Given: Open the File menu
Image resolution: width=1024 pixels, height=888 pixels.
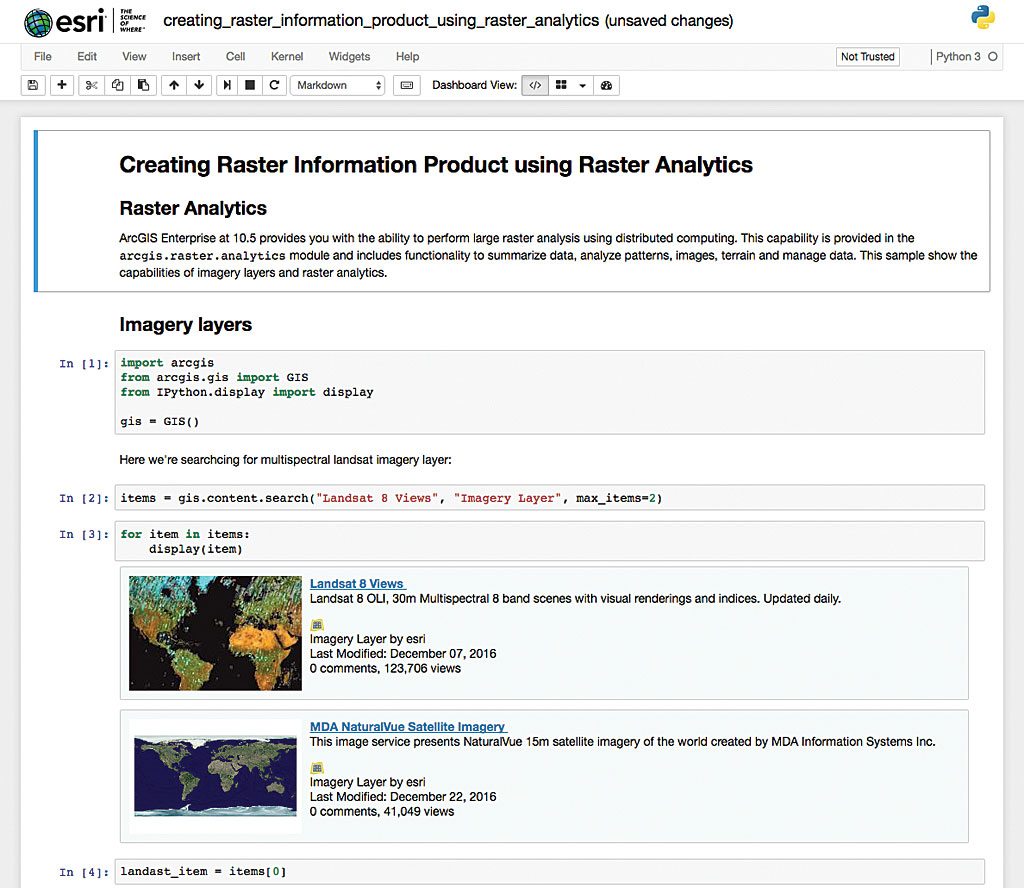Looking at the screenshot, I should (x=42, y=57).
